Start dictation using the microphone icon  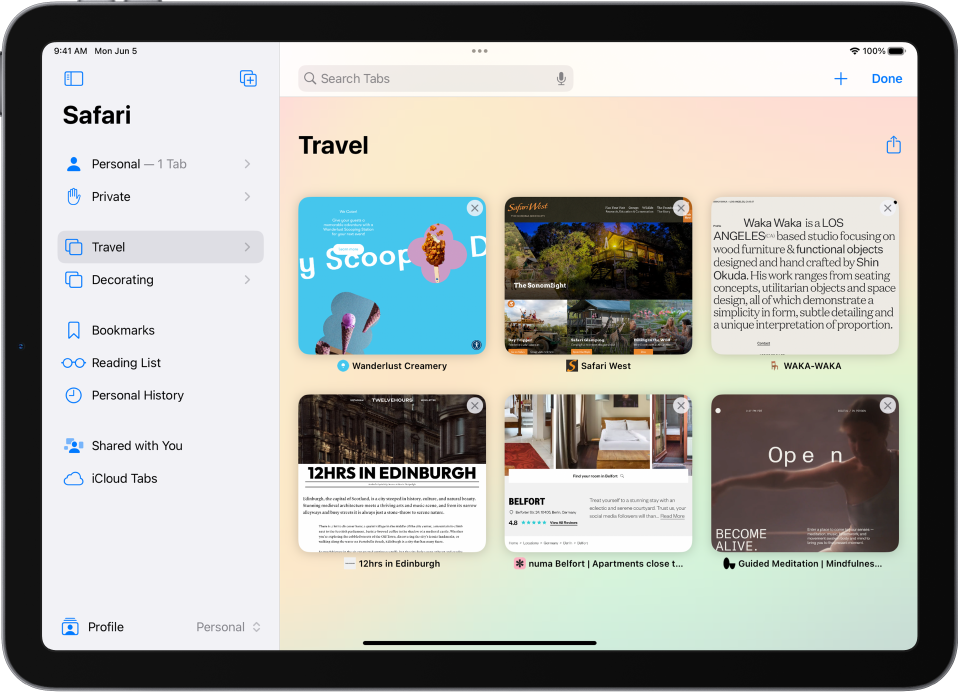pyautogui.click(x=561, y=78)
